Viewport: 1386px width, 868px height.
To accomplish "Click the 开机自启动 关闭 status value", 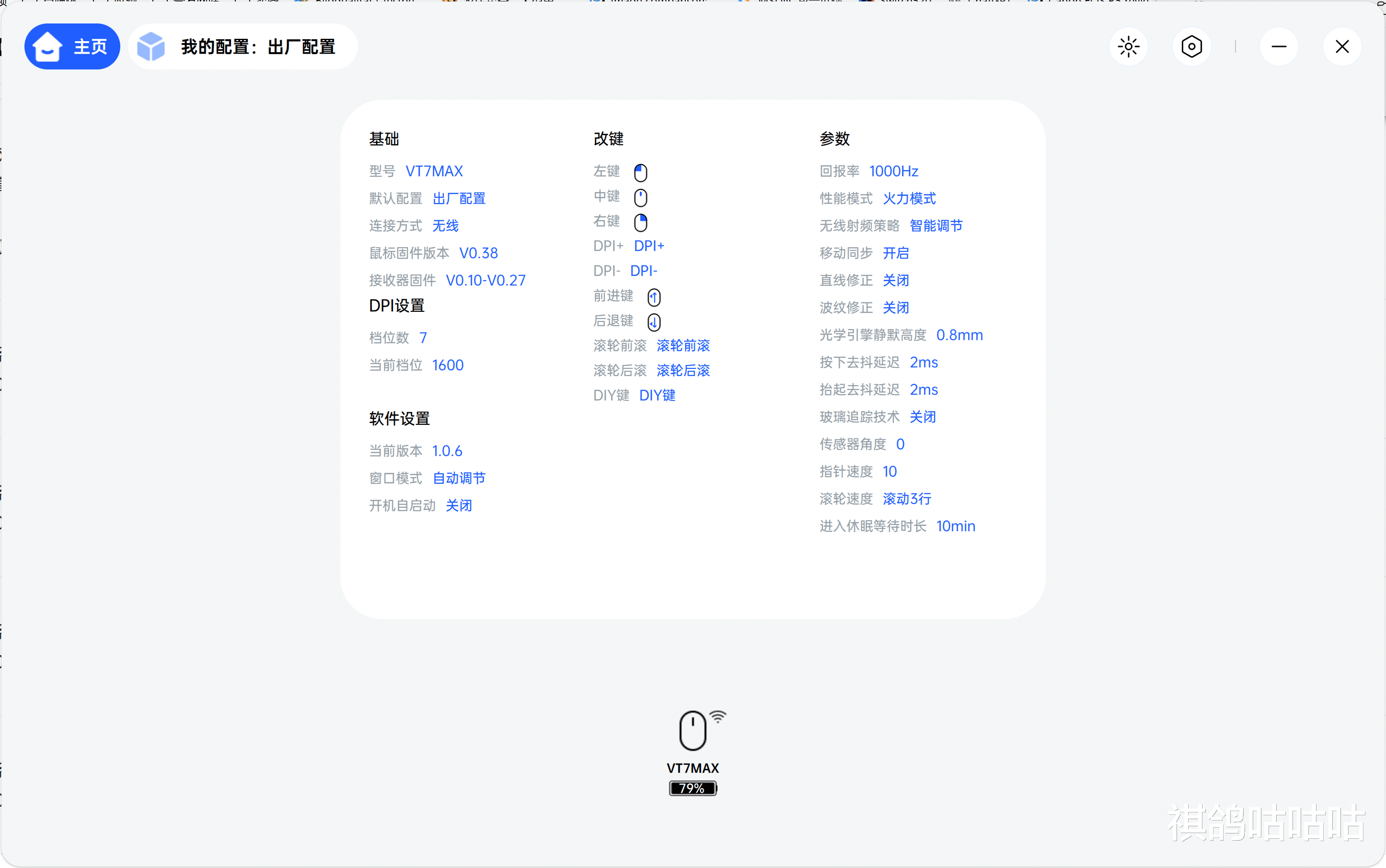I will tap(458, 505).
